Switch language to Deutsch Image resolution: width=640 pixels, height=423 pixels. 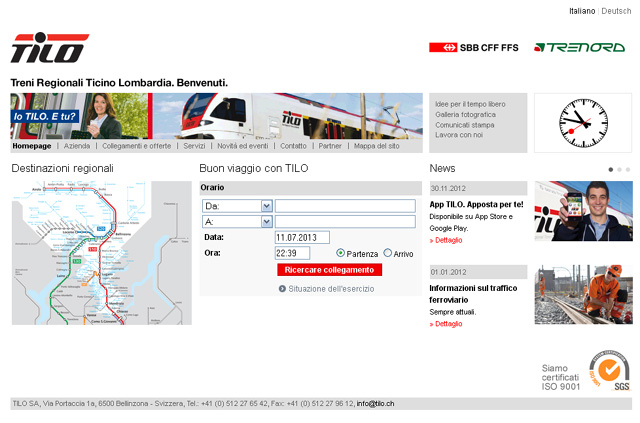point(615,11)
